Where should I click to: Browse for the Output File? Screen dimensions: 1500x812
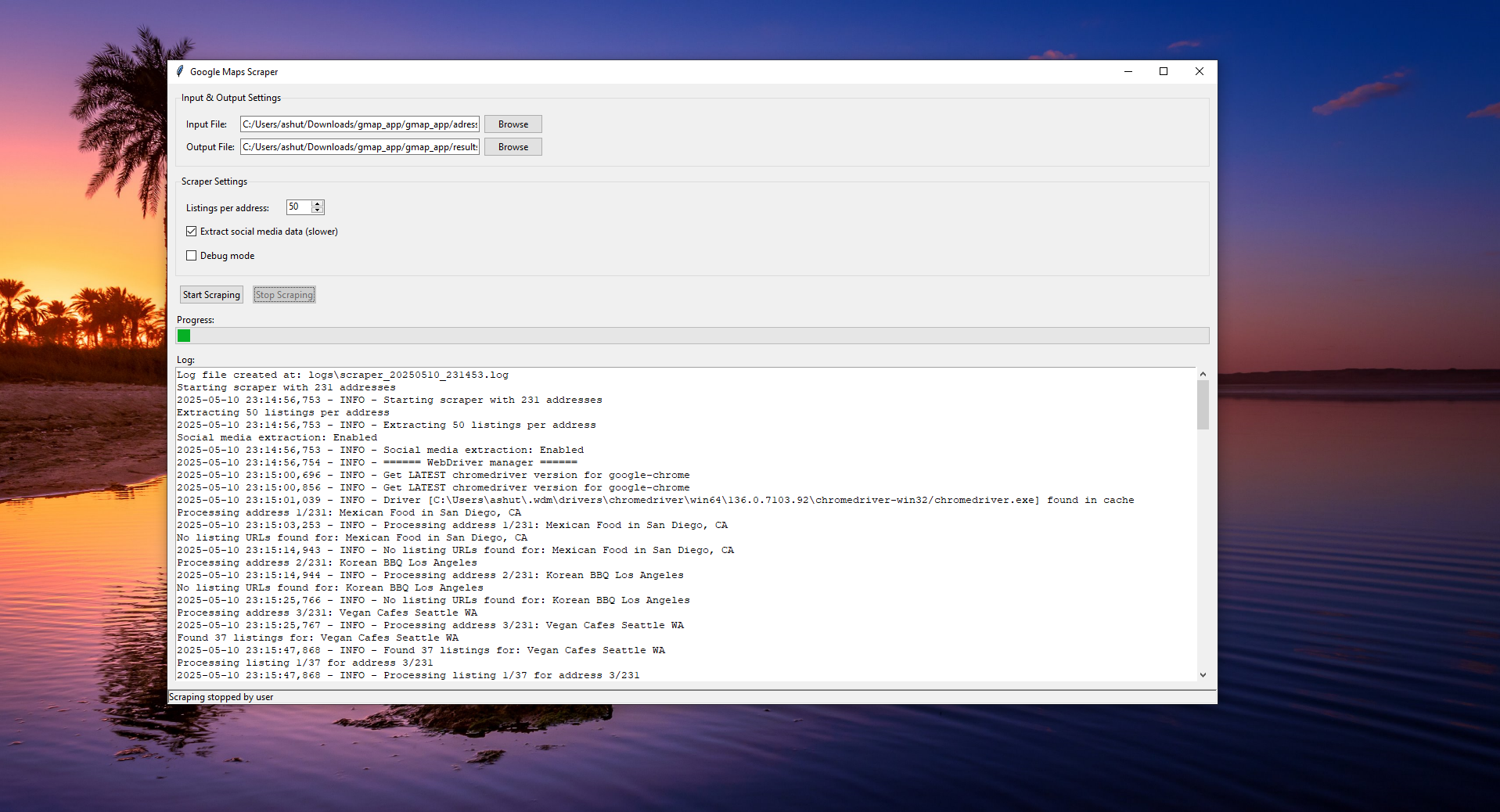(x=513, y=147)
